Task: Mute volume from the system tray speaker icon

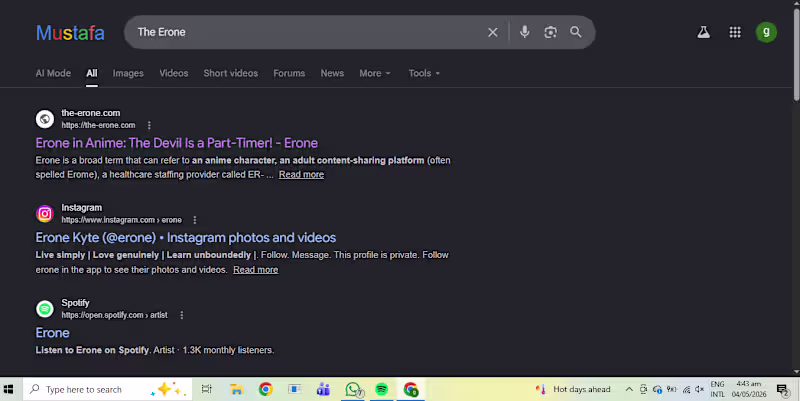Action: pyautogui.click(x=699, y=389)
